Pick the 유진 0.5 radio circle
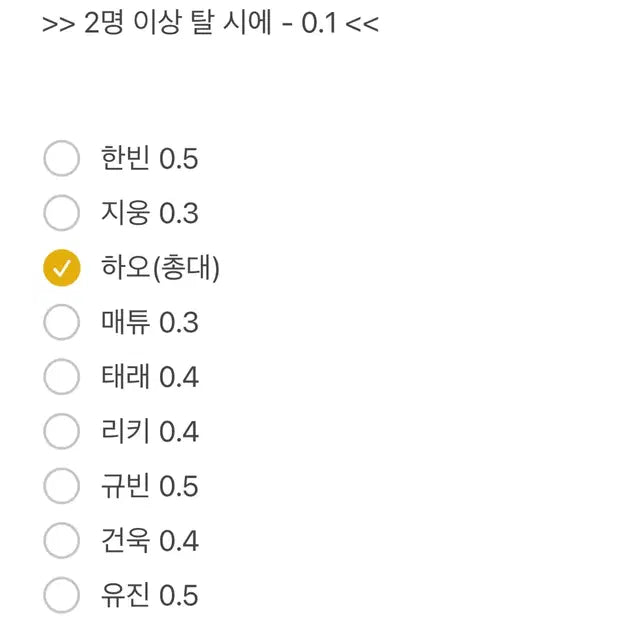The image size is (640, 640). (62, 596)
